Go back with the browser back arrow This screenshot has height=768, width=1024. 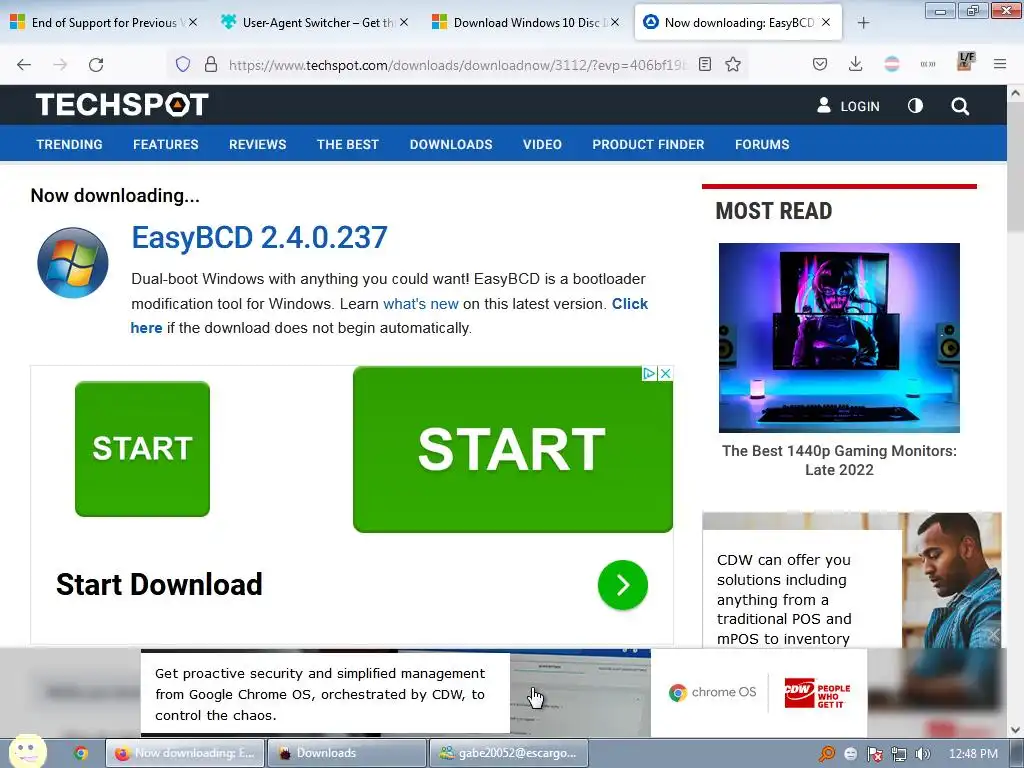24,64
